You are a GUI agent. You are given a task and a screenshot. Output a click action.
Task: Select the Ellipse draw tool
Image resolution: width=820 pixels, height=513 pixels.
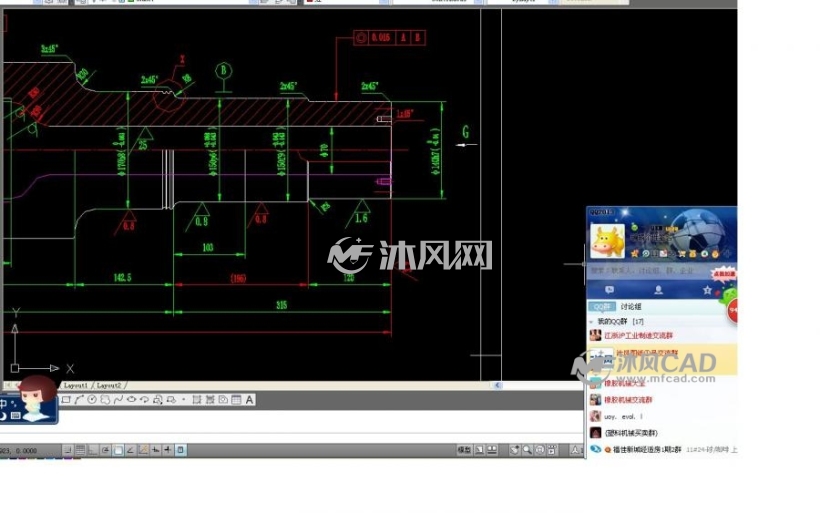coord(131,400)
